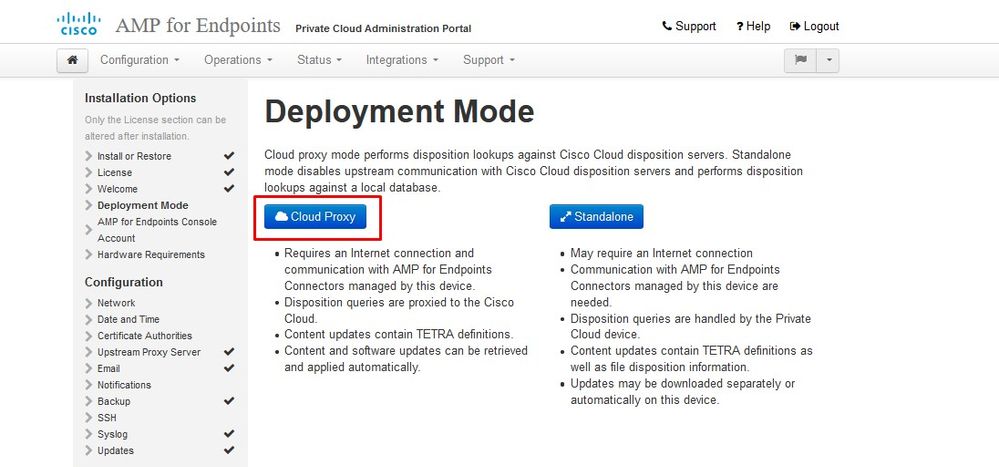The height and width of the screenshot is (467, 999).
Task: Open Date and Time section
Action: [x=128, y=320]
